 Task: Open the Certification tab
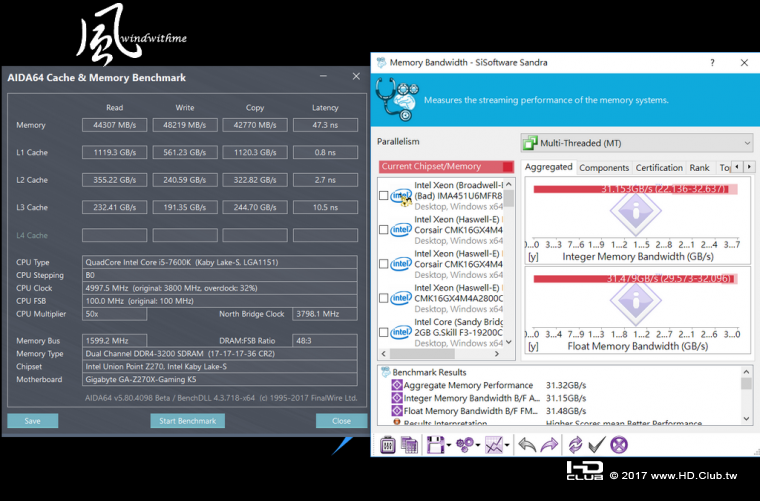click(659, 168)
